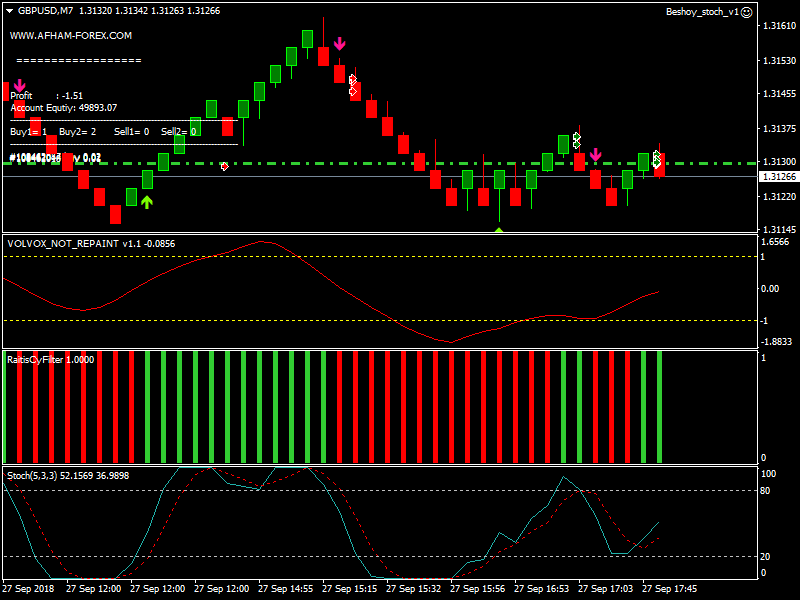Click the 27 Sep 17:45 time axis label
This screenshot has height=600, width=800.
(x=669, y=589)
